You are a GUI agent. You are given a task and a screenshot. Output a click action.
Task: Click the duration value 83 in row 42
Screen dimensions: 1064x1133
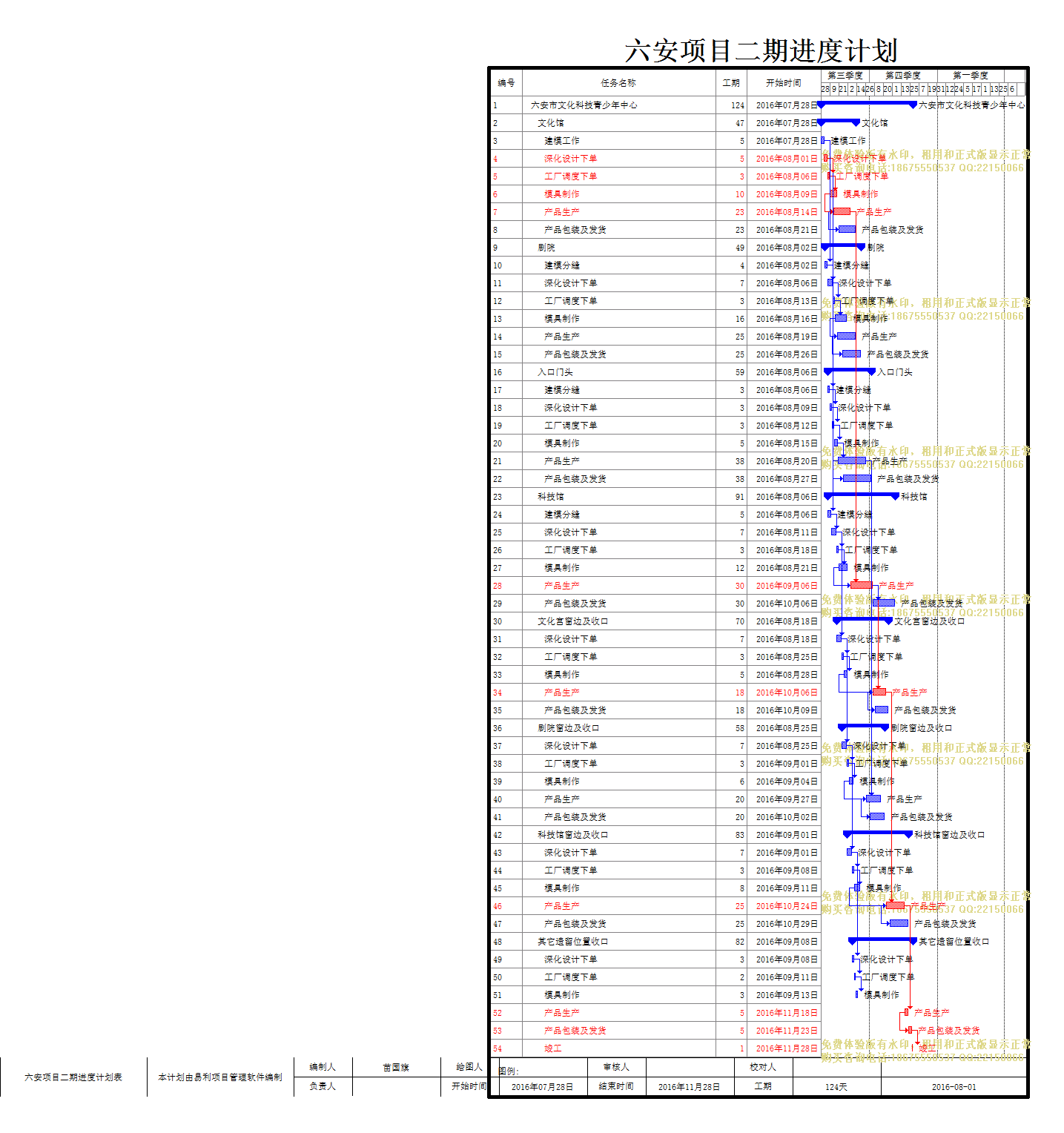click(740, 835)
